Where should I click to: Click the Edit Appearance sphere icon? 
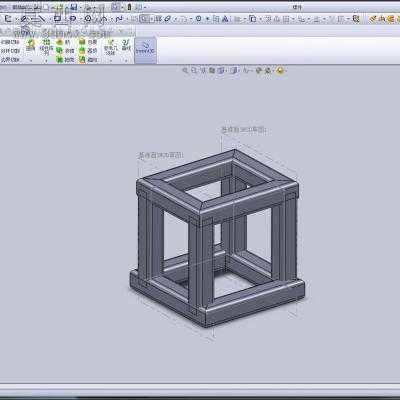[x=259, y=70]
